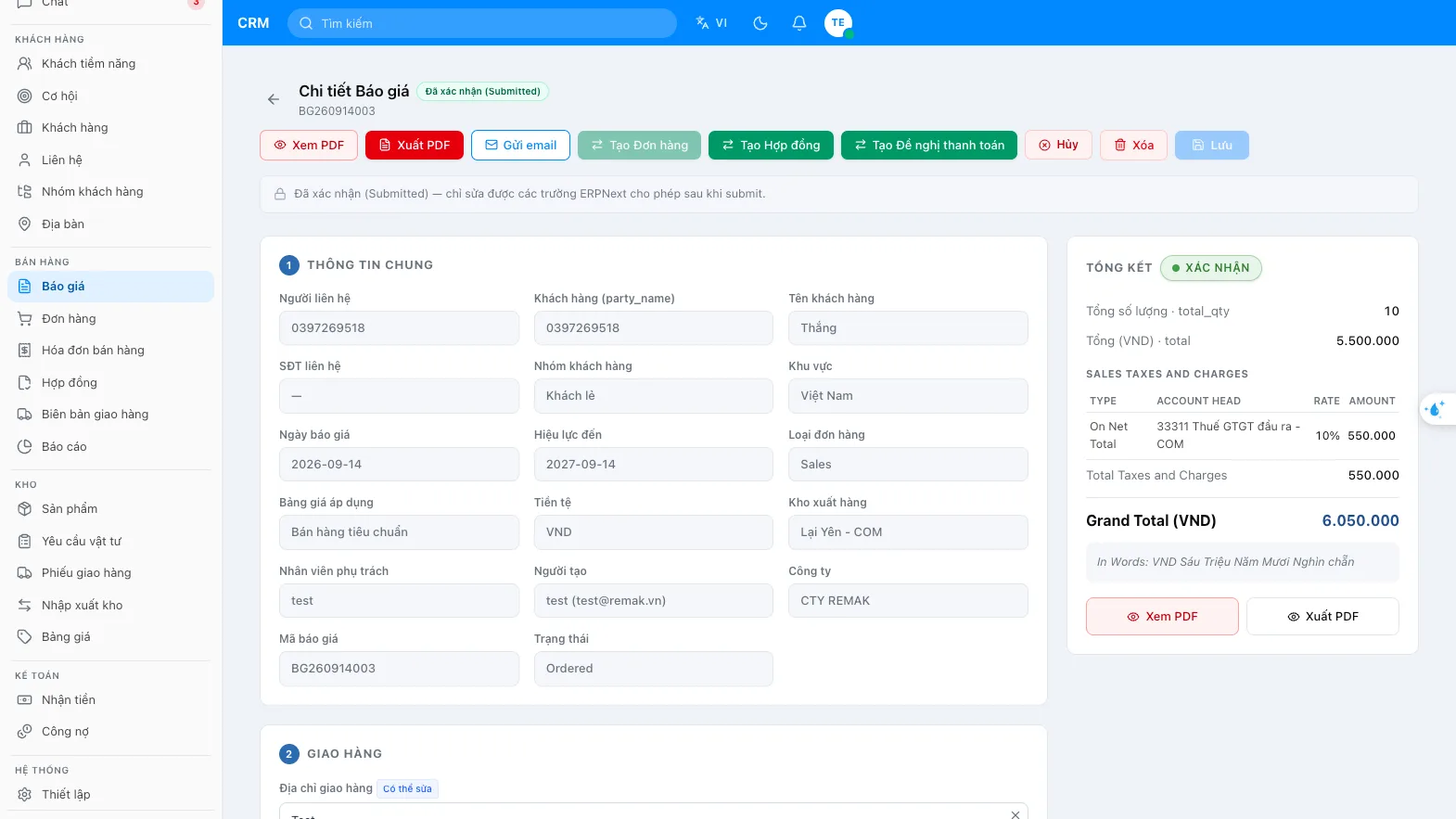Create a contract with Tạo Hợp đồng
This screenshot has height=819, width=1456.
[771, 146]
